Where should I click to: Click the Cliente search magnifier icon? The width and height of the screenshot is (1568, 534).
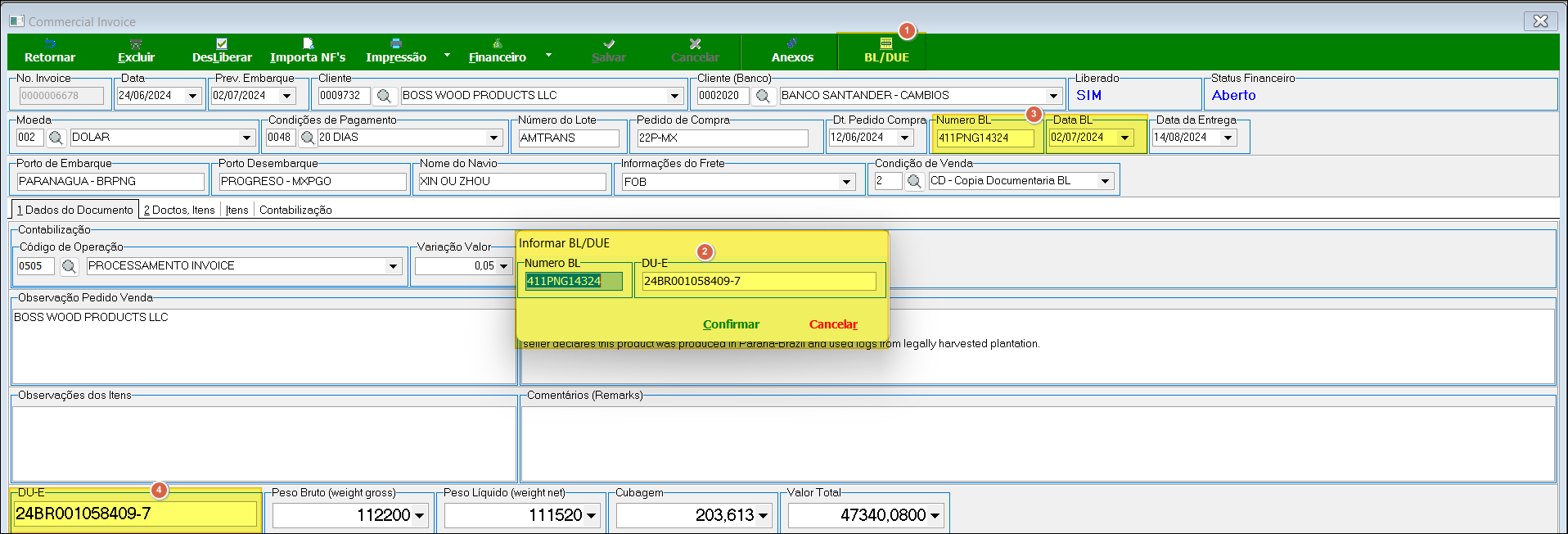pos(384,96)
